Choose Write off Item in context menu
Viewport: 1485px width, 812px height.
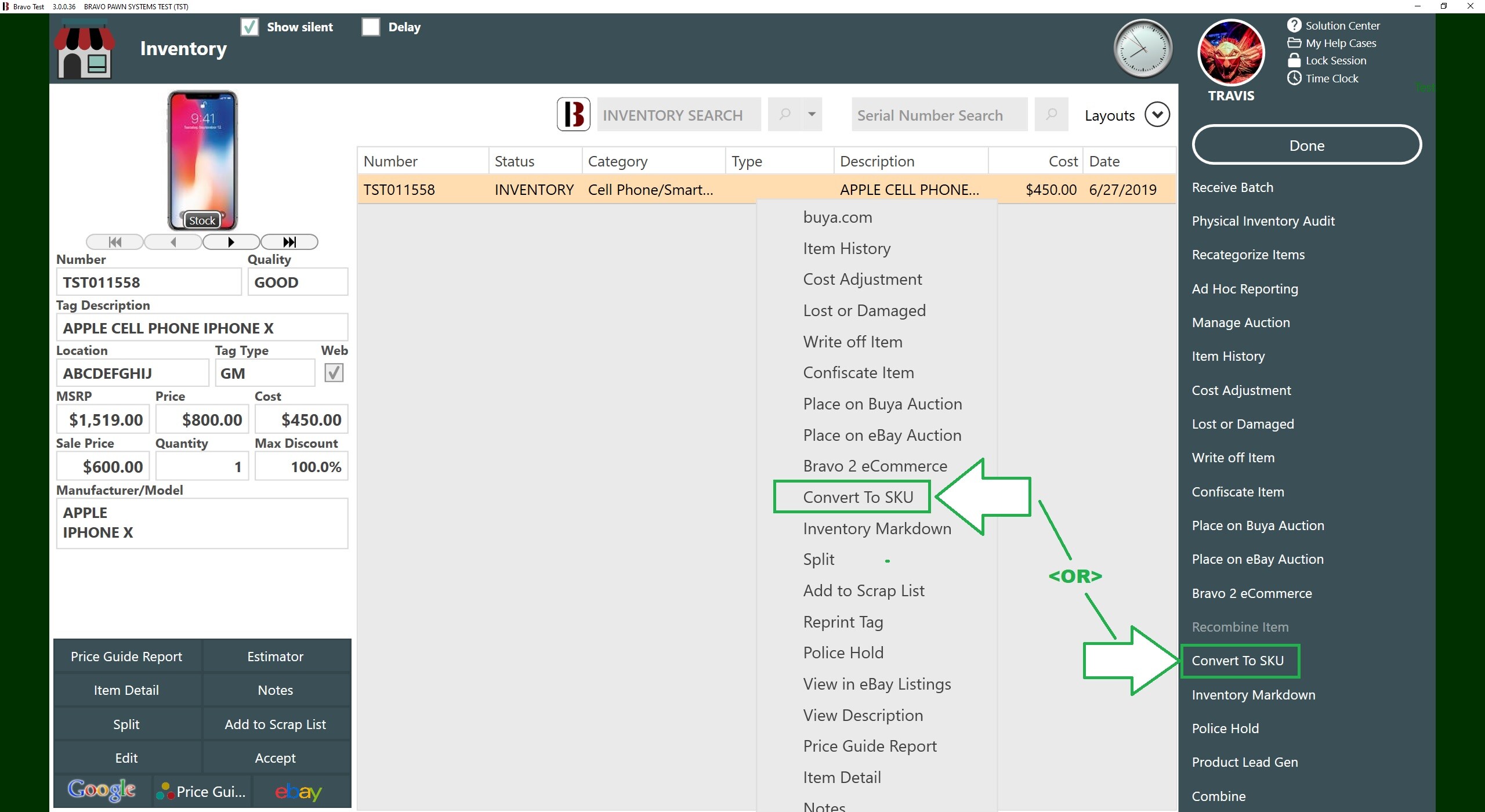(853, 342)
